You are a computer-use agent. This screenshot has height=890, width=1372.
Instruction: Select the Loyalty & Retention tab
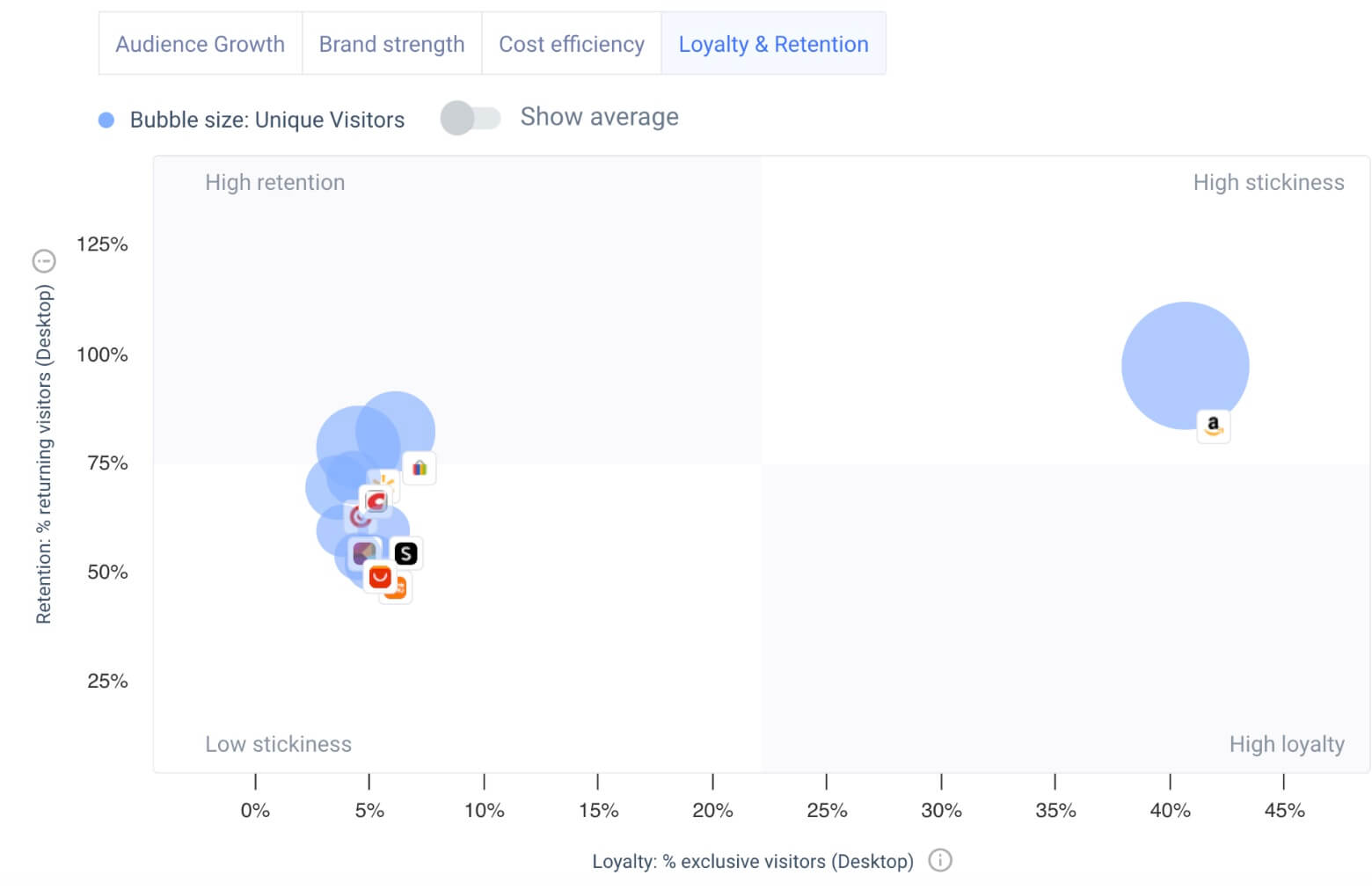coord(773,43)
